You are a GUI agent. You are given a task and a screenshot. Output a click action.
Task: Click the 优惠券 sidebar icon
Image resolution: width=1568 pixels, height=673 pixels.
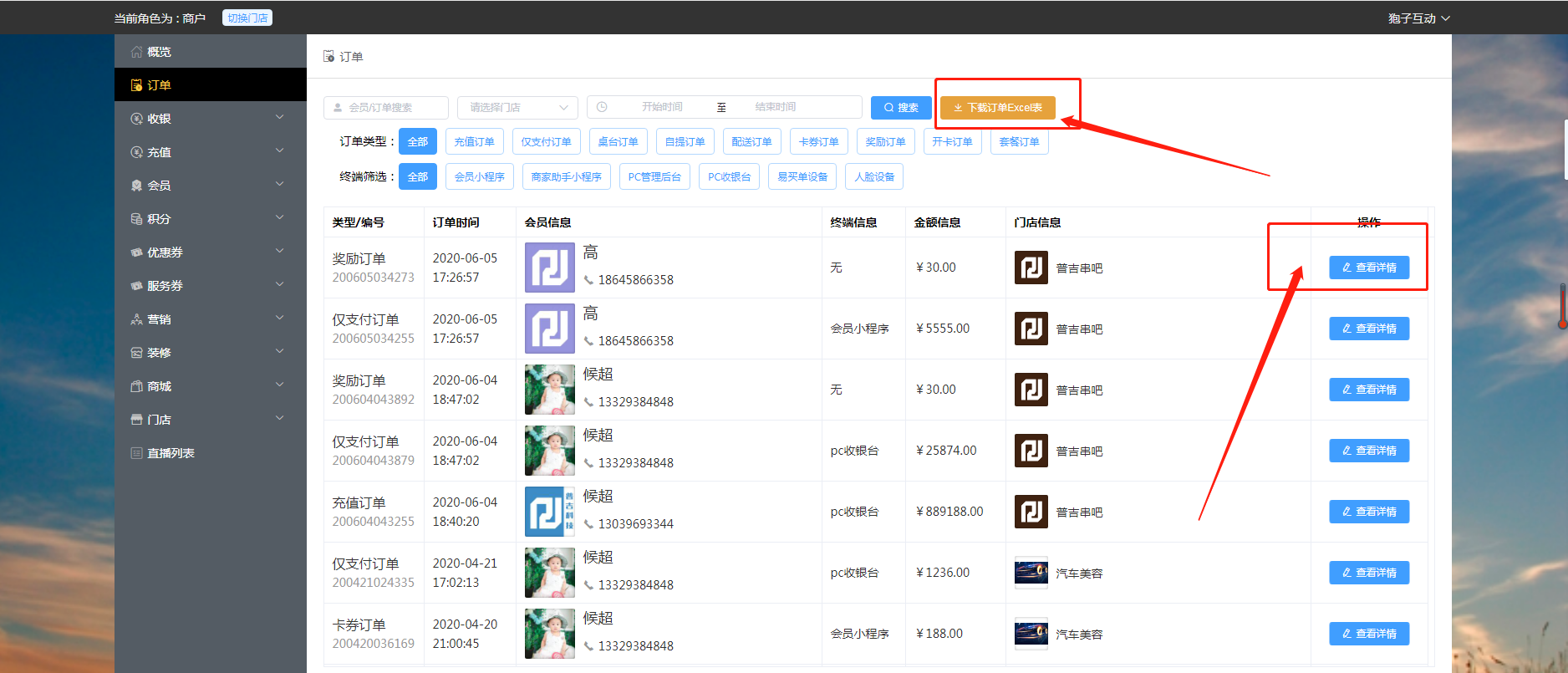(x=136, y=252)
